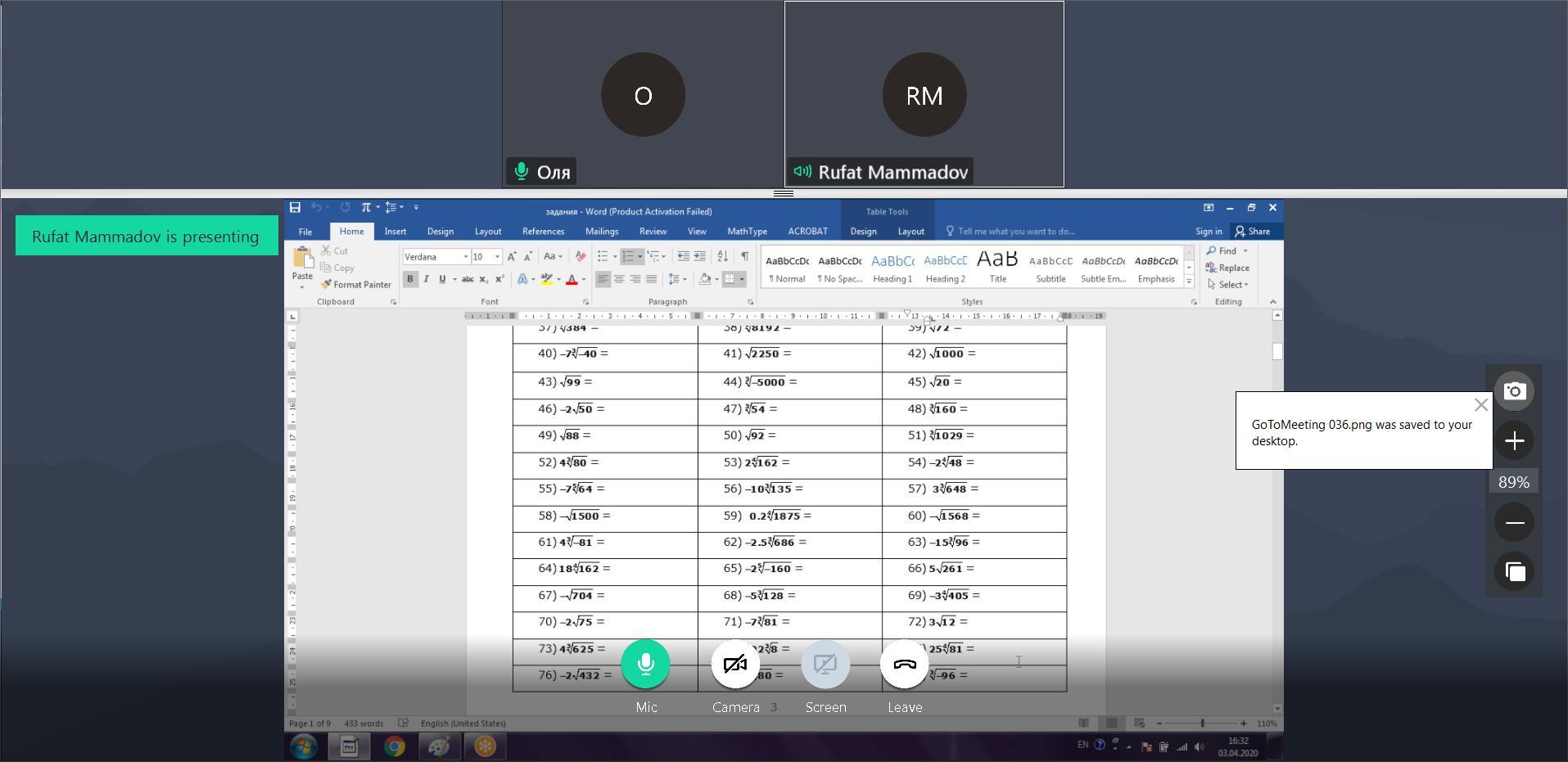Zoom in with the plus icon beside 89%
The height and width of the screenshot is (762, 1568).
point(1514,440)
